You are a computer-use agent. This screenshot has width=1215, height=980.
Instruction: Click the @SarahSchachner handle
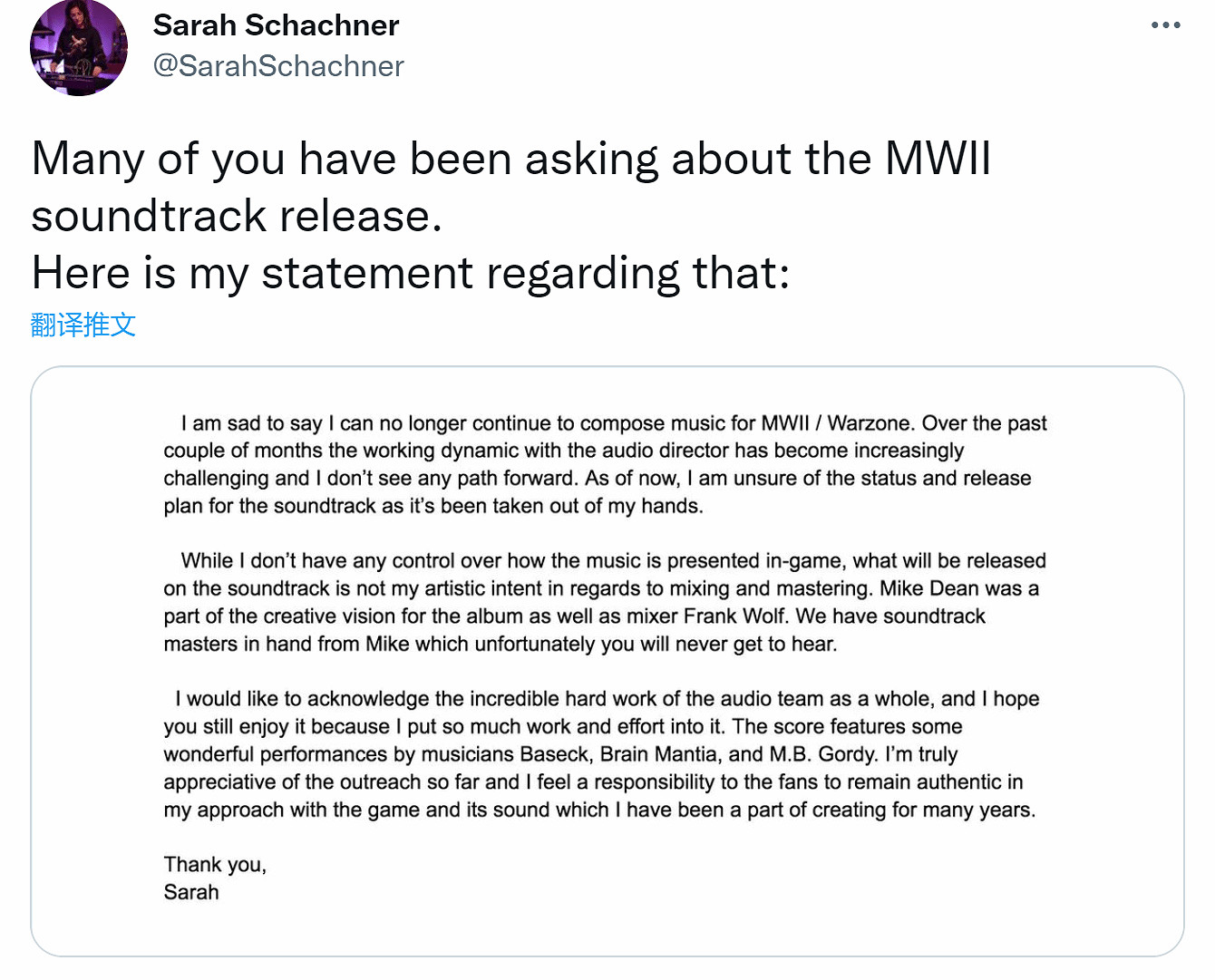278,66
